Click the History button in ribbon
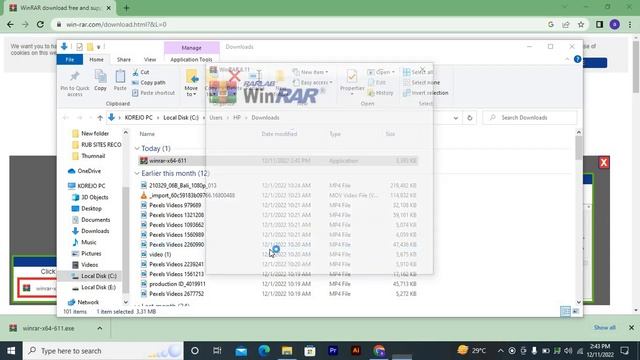Image resolution: width=640 pixels, height=360 pixels. click(380, 93)
